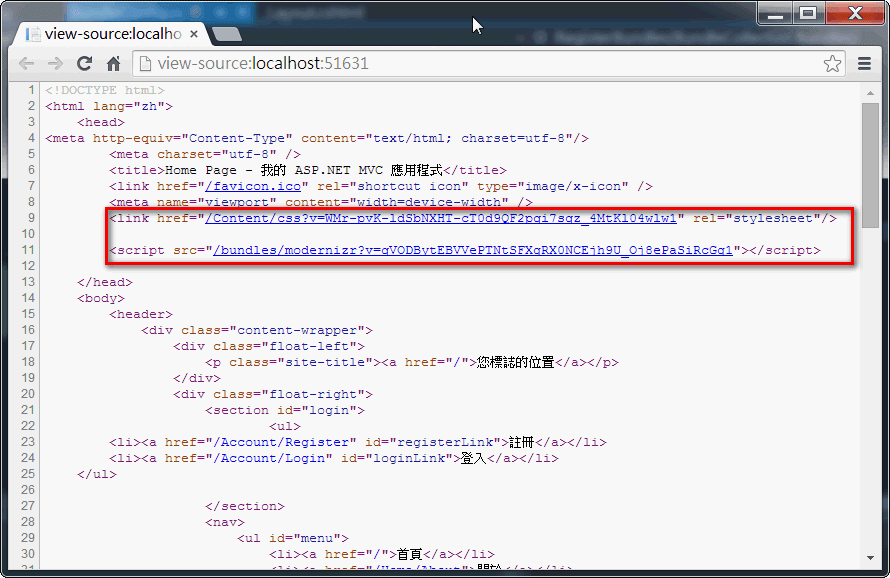Click the div class="float-right" line
The image size is (890, 578).
coord(273,394)
